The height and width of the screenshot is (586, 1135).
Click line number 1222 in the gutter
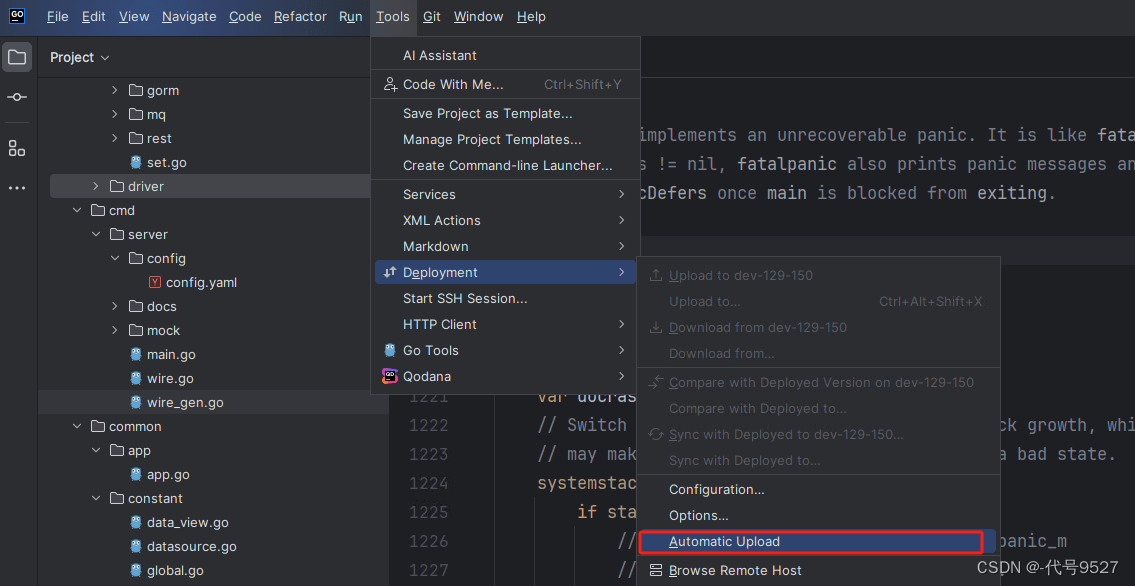428,425
